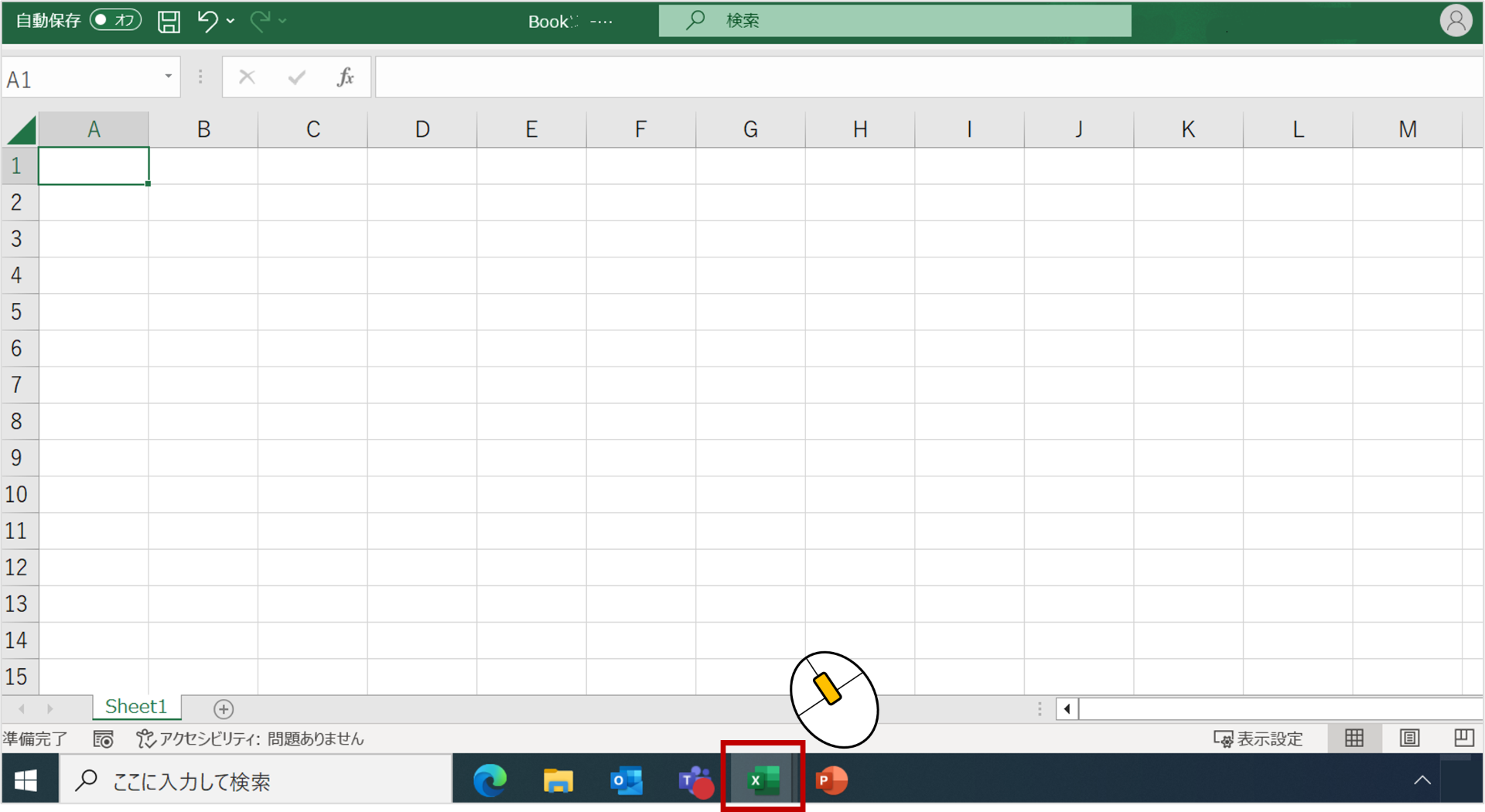Select column J header
Viewport: 1485px width, 812px height.
(1079, 129)
